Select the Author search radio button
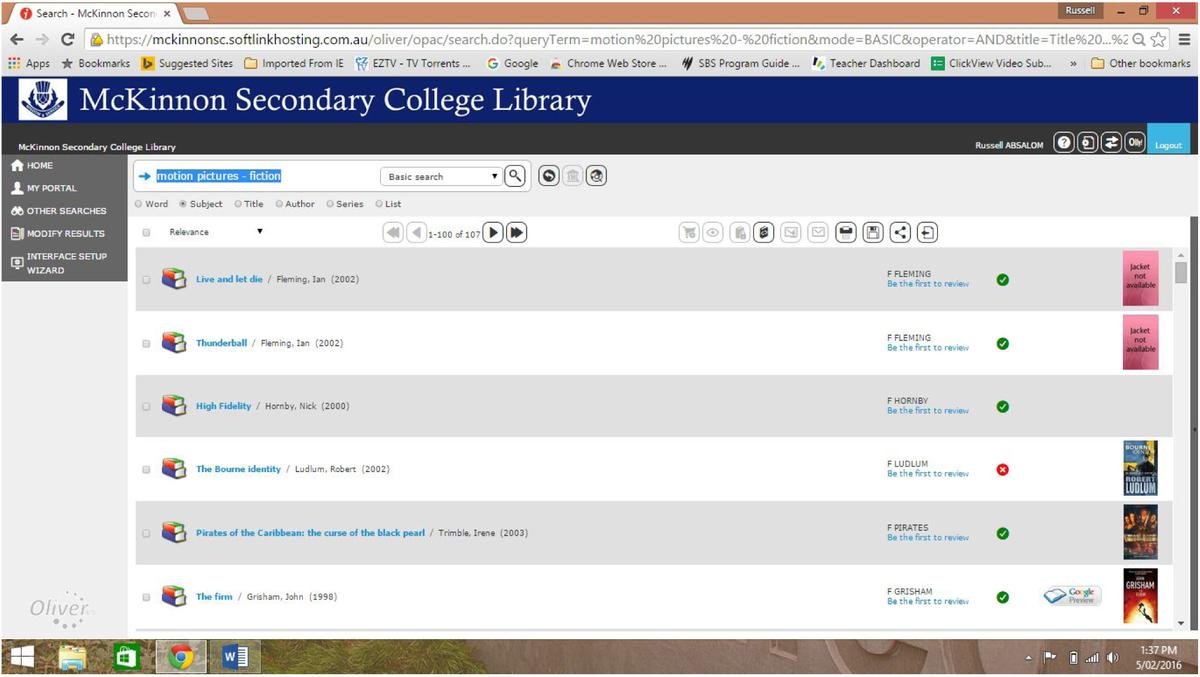Image resolution: width=1200 pixels, height=677 pixels. [x=279, y=204]
